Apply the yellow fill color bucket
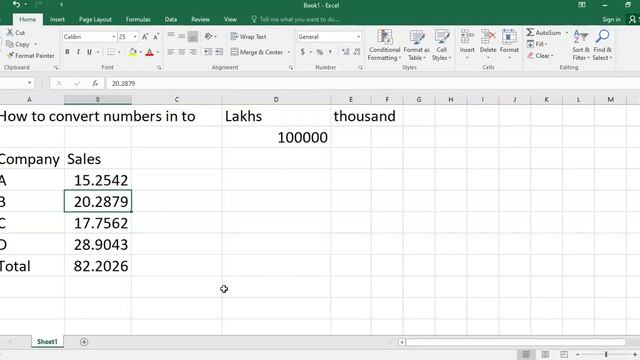Viewport: 640px width, 360px height. click(x=133, y=52)
